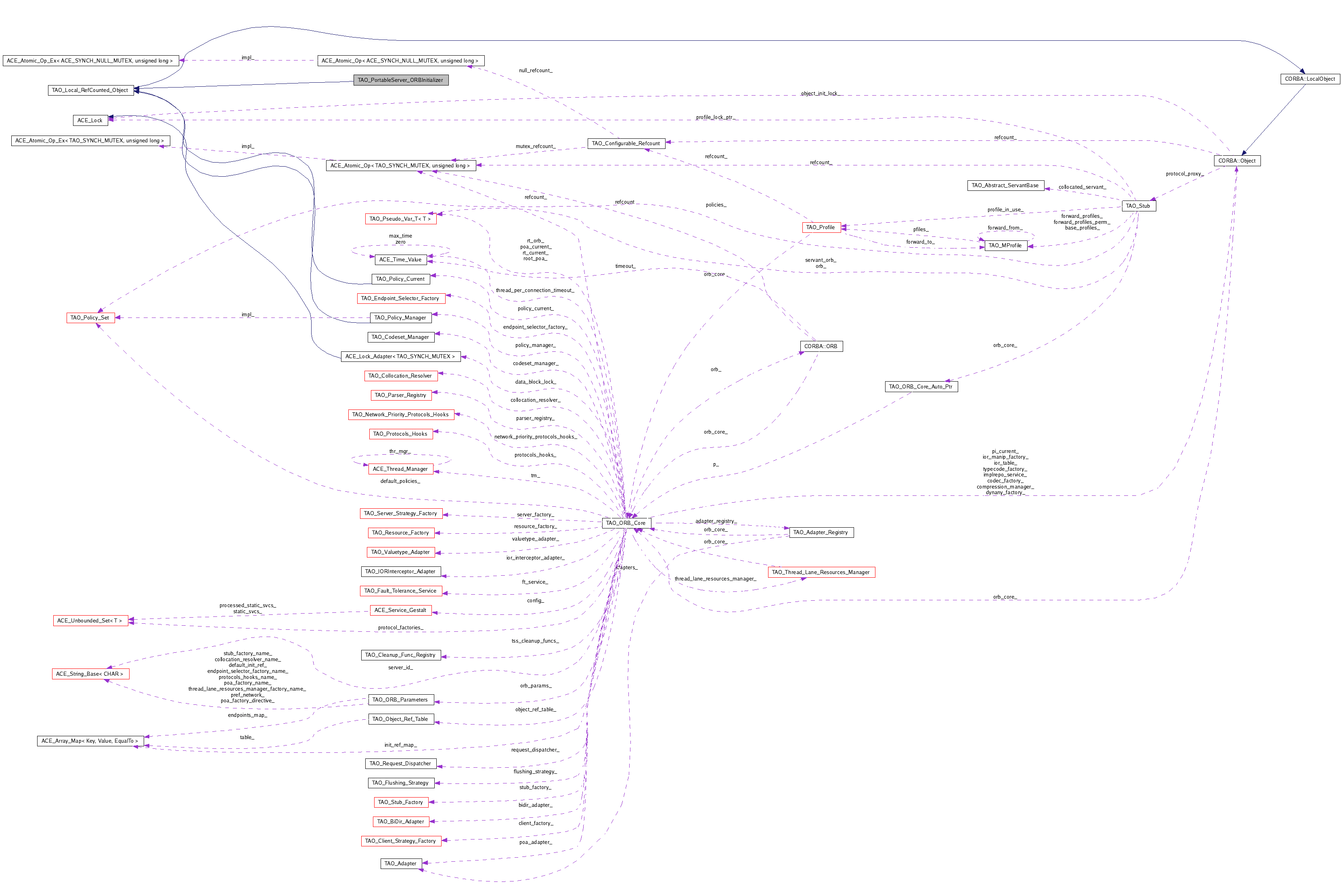Screen dimensions: 1342x896
Task: Select the TAO_Stub class node
Action: tap(1140, 205)
